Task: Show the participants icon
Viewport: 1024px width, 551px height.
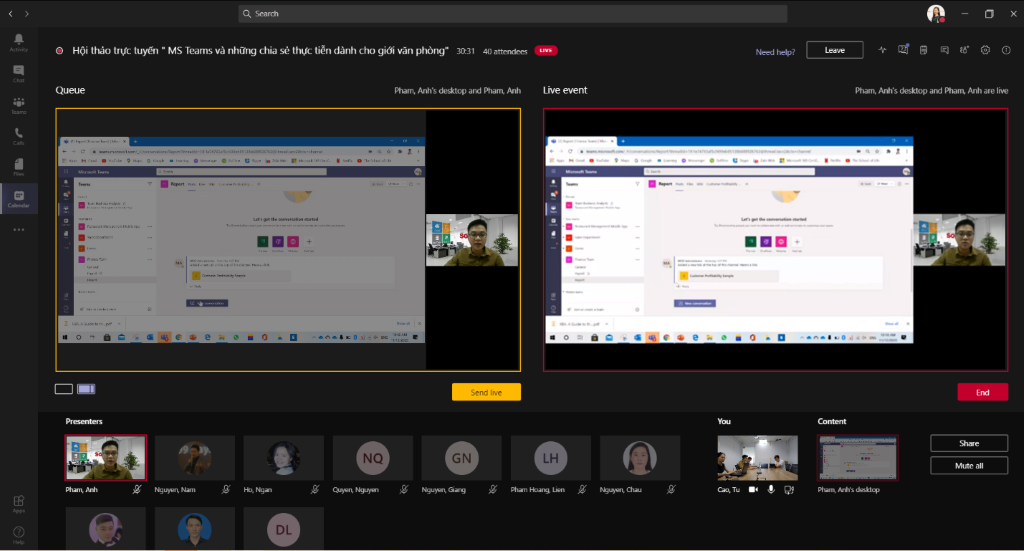Action: click(x=964, y=50)
